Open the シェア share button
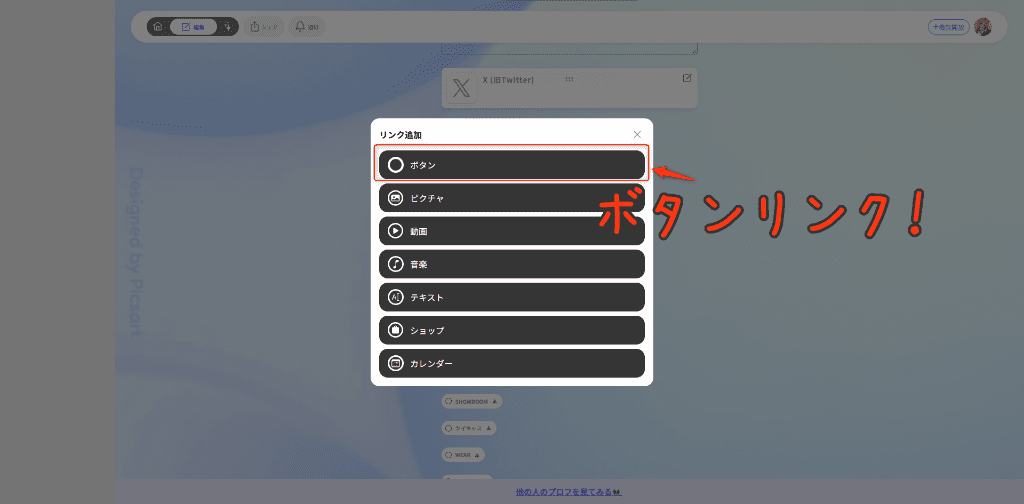 tap(263, 27)
